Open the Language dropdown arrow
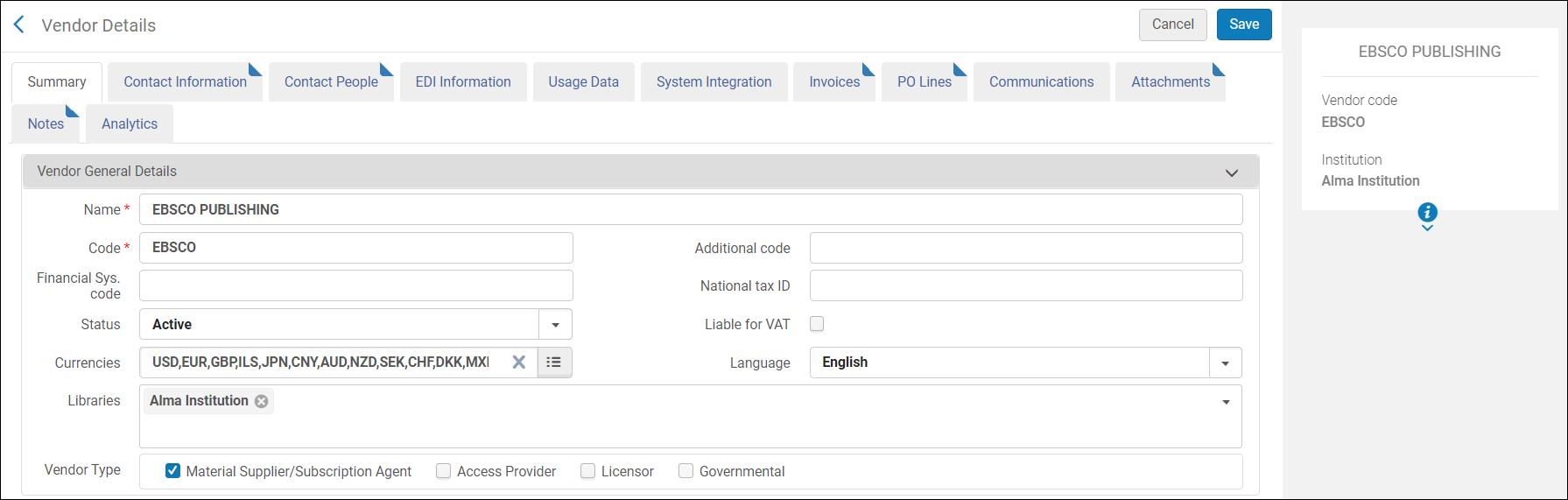 coord(1225,363)
